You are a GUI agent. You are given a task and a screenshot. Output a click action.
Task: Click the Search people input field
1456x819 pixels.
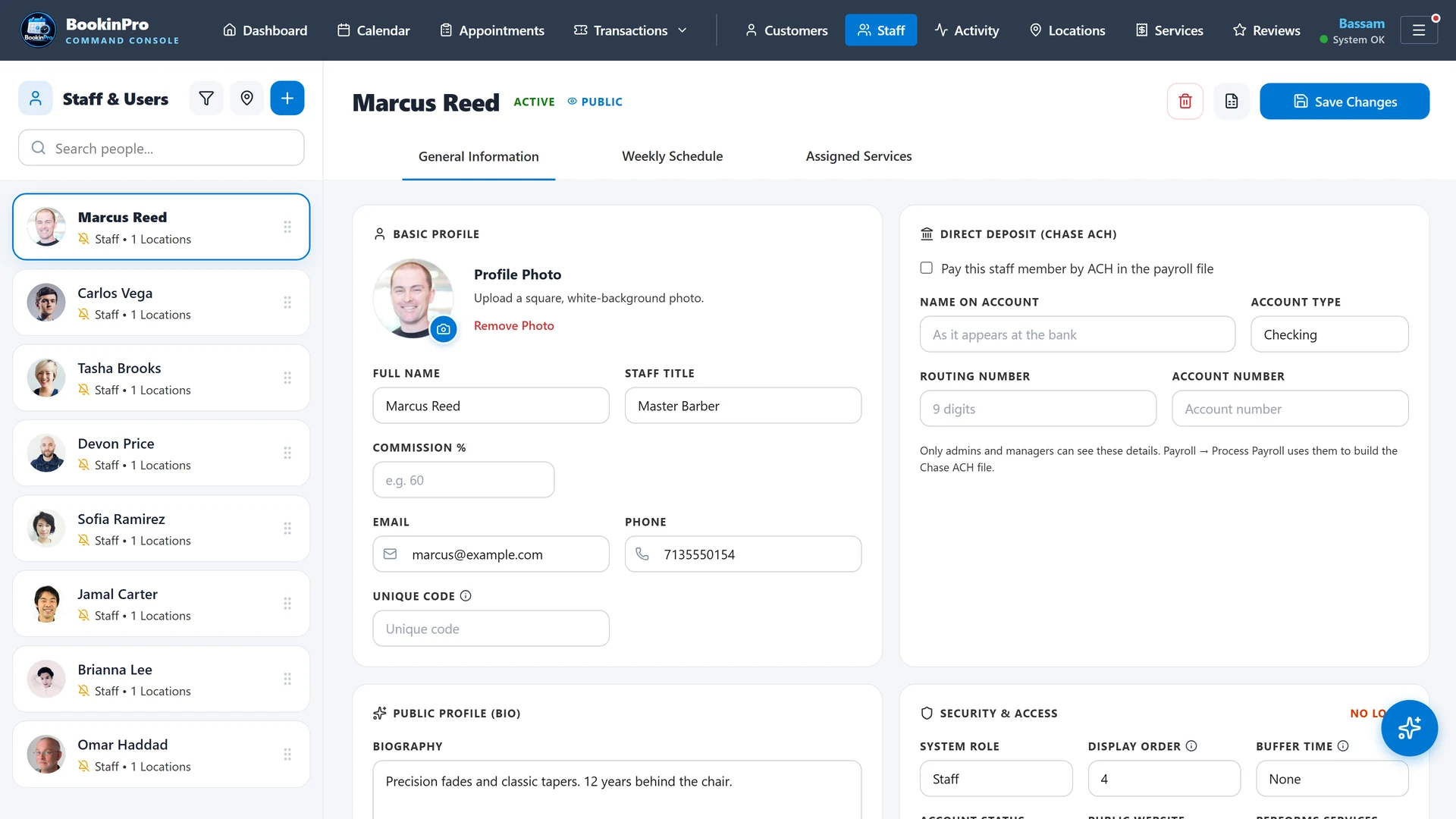(162, 148)
